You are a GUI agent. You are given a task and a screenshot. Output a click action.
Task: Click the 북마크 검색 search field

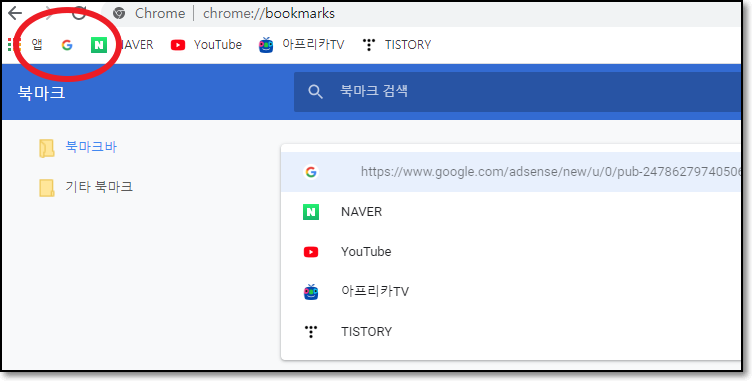[x=517, y=92]
